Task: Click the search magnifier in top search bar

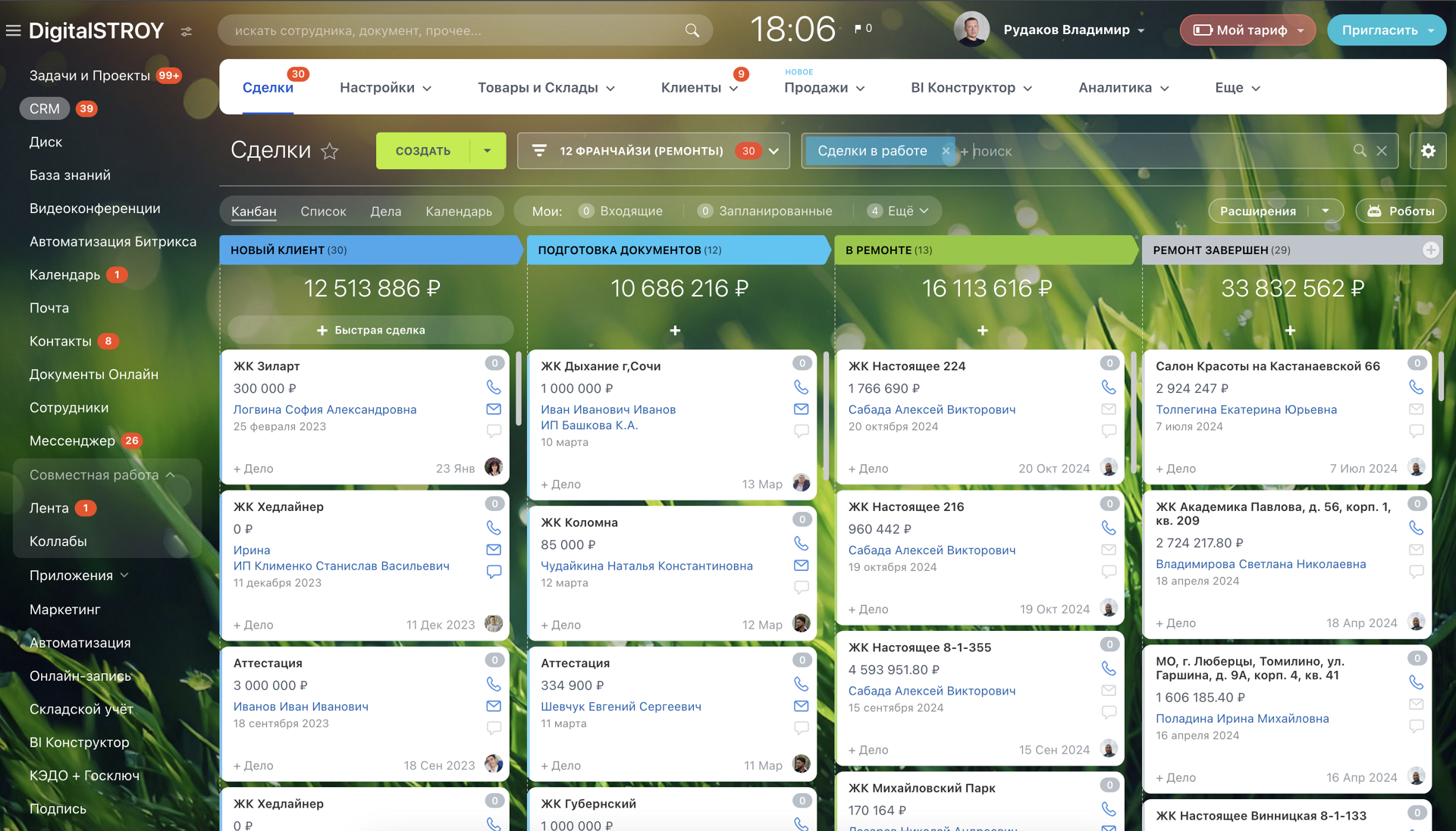Action: click(x=692, y=30)
